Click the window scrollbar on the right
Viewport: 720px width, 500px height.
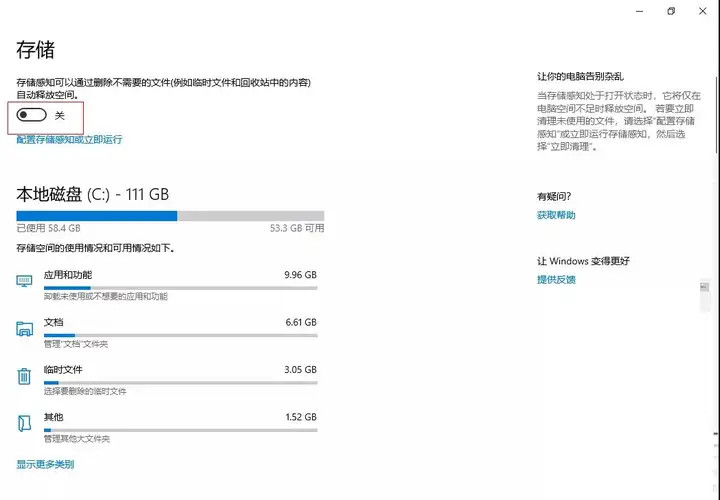(717, 115)
